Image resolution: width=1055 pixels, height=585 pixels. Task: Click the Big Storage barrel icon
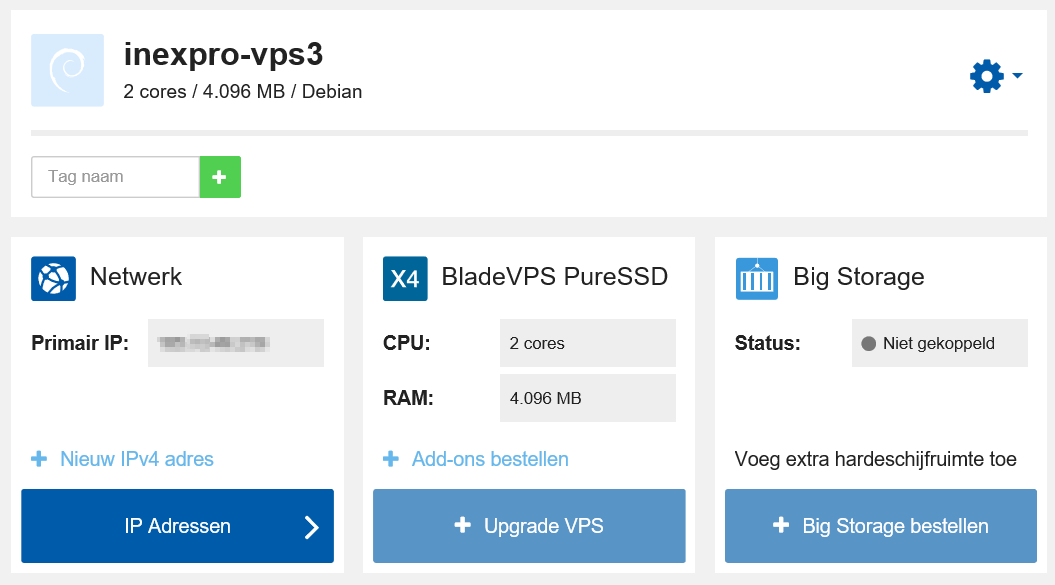point(756,278)
